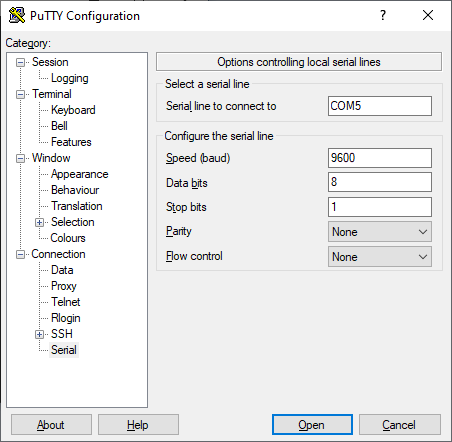
Task: Expand the Selection subtree
Action: pos(39,222)
